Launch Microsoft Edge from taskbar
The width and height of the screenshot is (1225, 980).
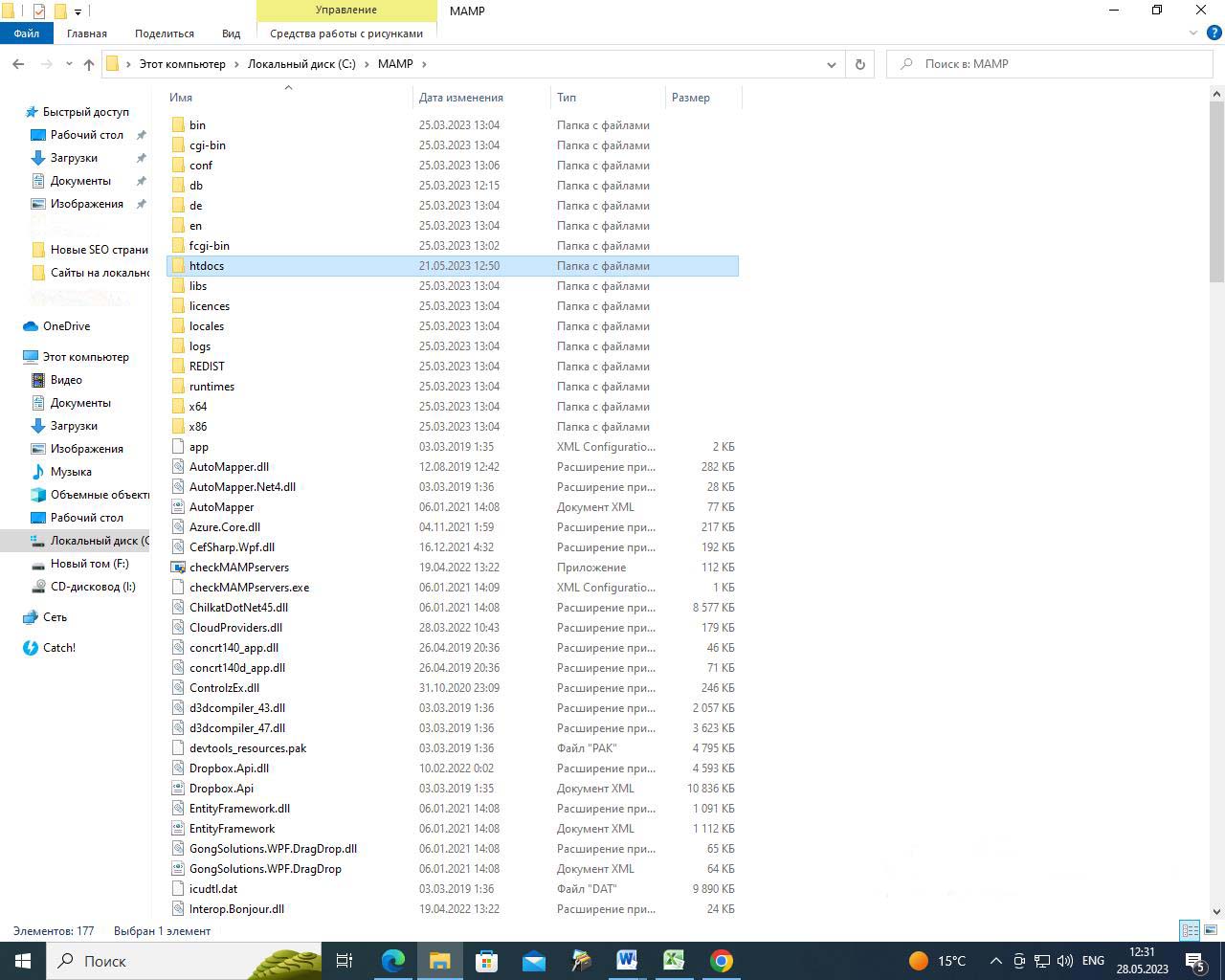pyautogui.click(x=393, y=961)
